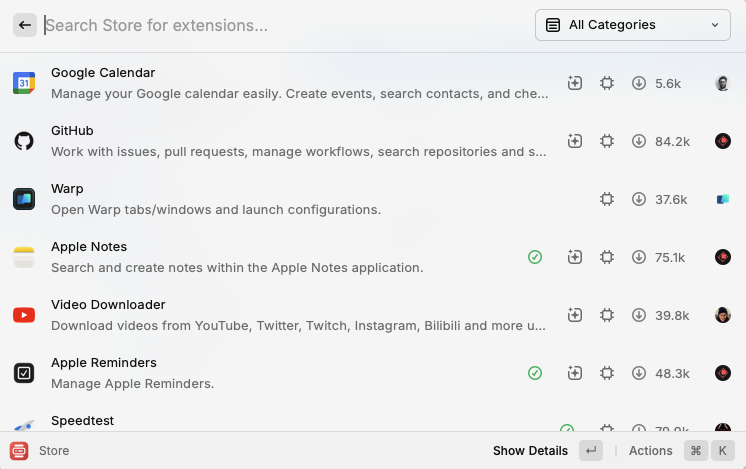Click the download icon next to 75.1k

click(x=638, y=257)
